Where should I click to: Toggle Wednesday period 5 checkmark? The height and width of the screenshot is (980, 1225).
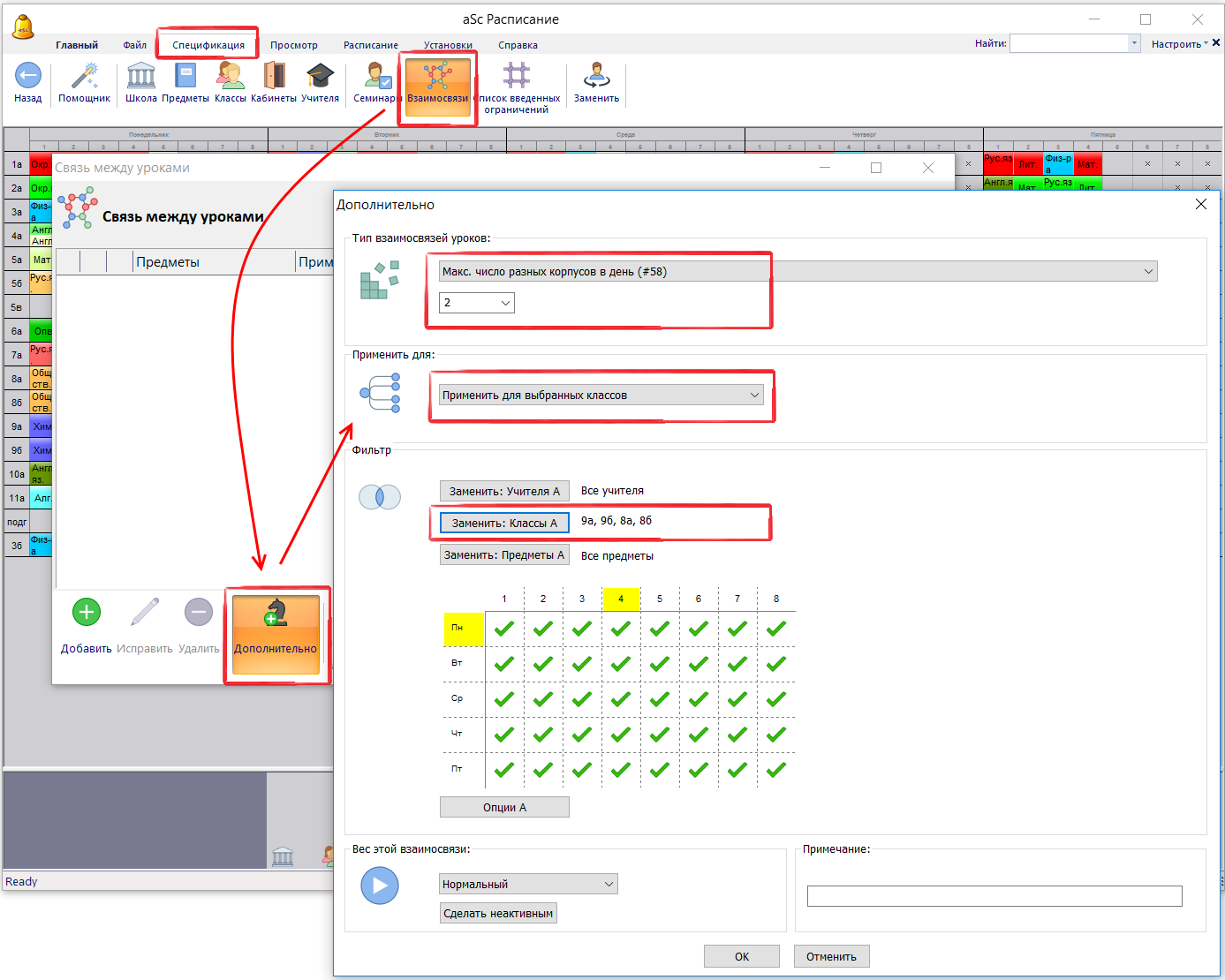tap(660, 699)
